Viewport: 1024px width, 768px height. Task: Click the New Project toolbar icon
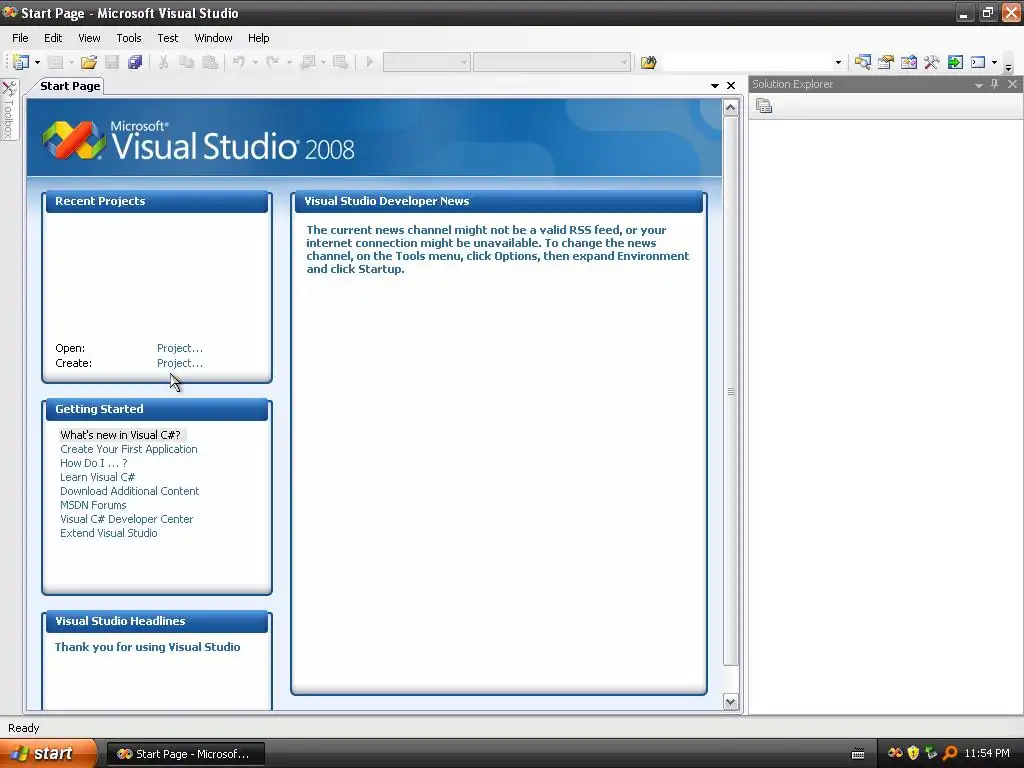tap(21, 62)
